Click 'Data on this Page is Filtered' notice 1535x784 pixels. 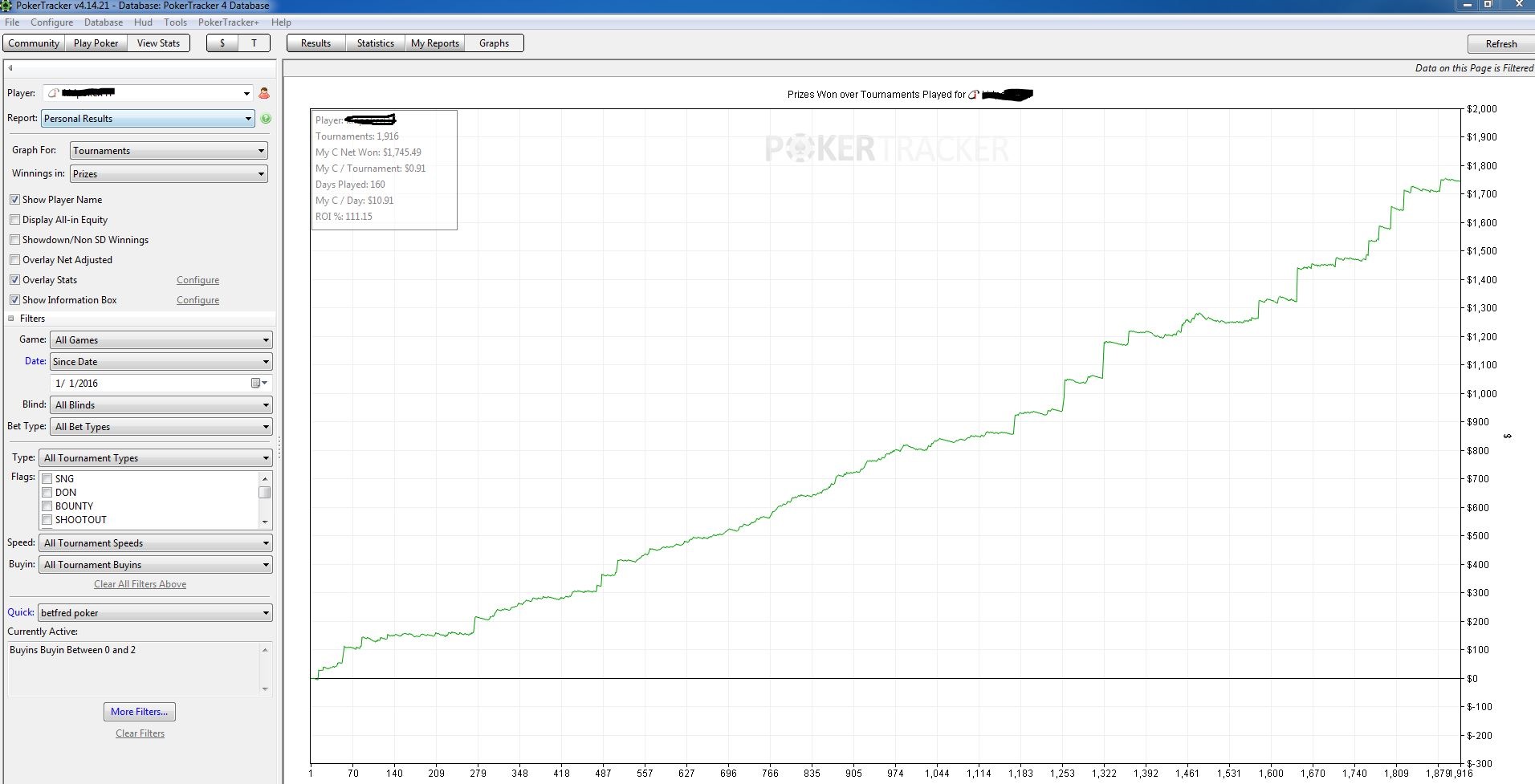[x=1474, y=68]
